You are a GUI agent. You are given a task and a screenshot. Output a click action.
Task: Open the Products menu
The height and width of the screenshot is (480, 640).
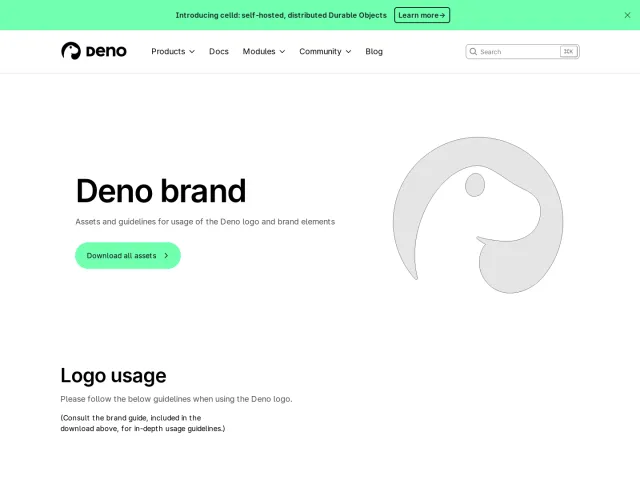[173, 51]
